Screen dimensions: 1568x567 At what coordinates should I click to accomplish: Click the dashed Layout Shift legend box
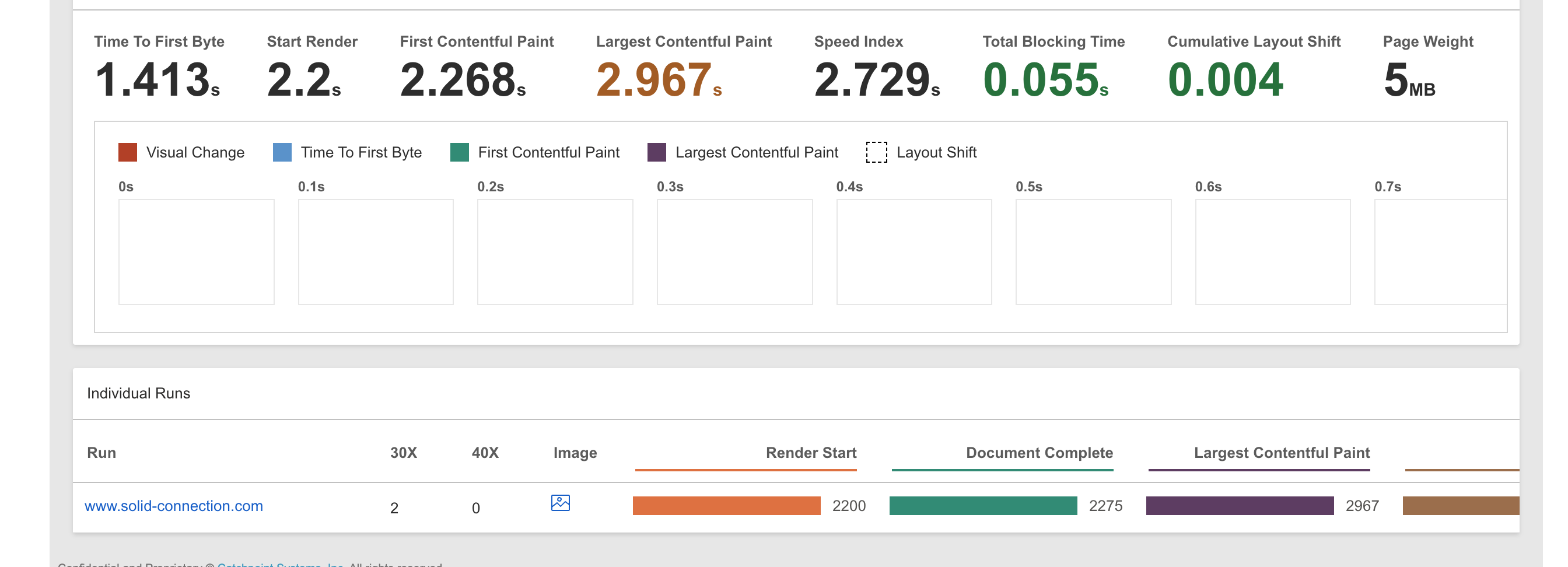876,152
